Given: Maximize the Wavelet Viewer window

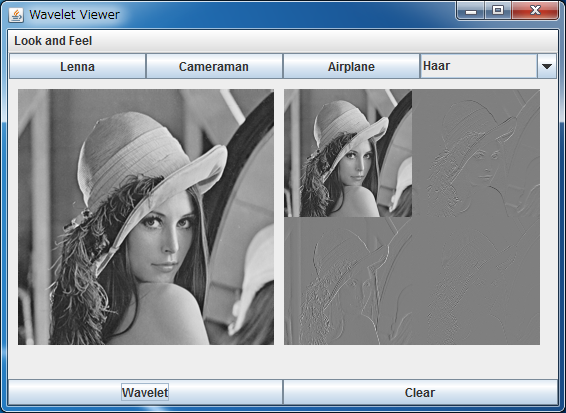Looking at the screenshot, I should point(498,11).
